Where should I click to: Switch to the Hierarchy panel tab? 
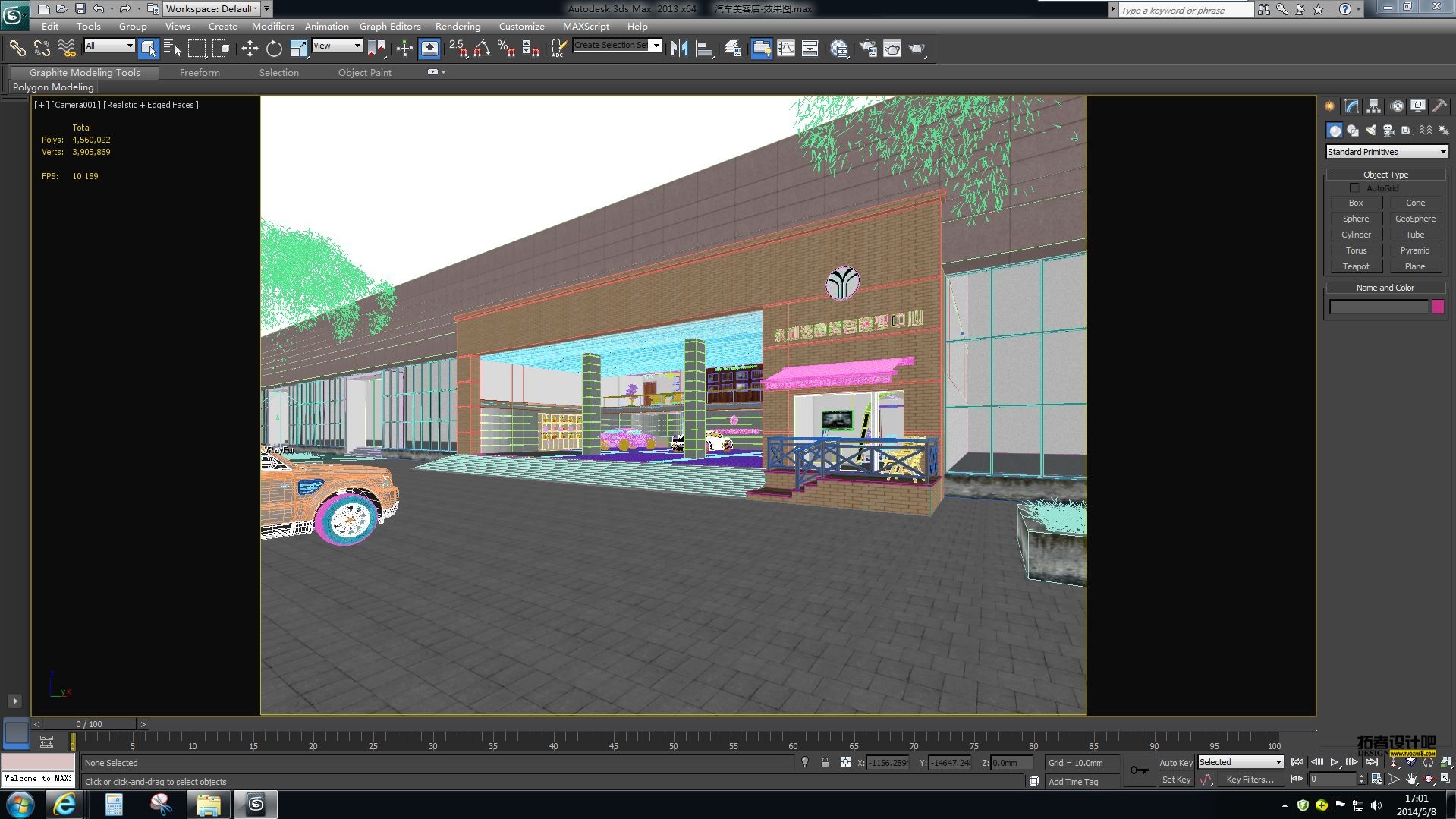pyautogui.click(x=1374, y=106)
